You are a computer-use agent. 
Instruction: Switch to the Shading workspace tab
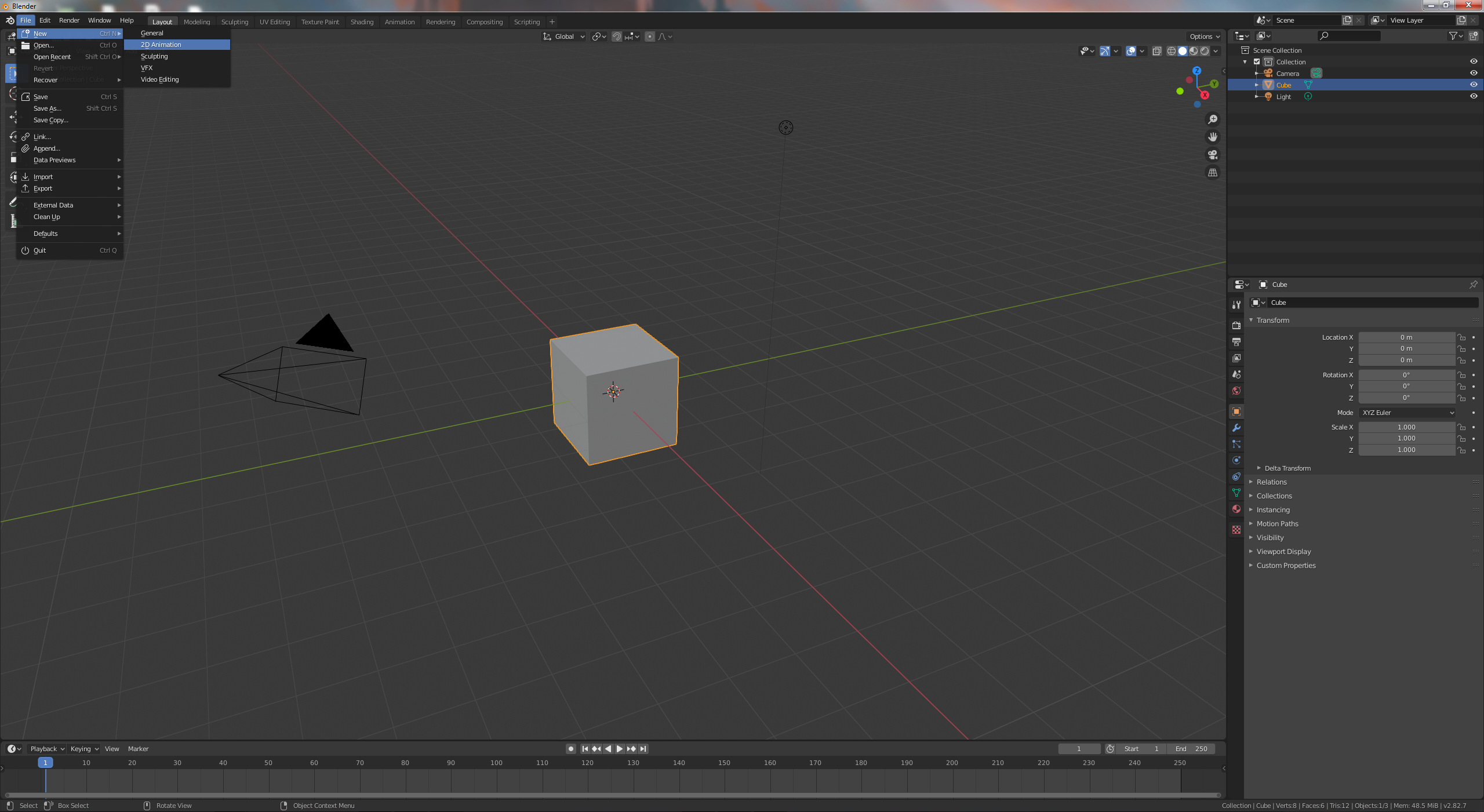click(362, 22)
